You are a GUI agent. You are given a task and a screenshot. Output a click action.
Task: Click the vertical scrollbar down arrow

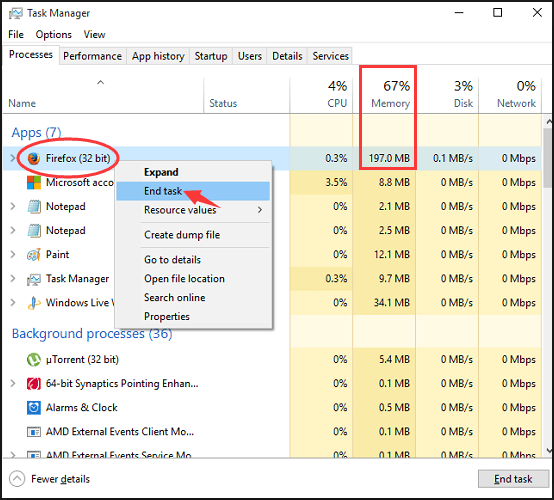(x=549, y=451)
